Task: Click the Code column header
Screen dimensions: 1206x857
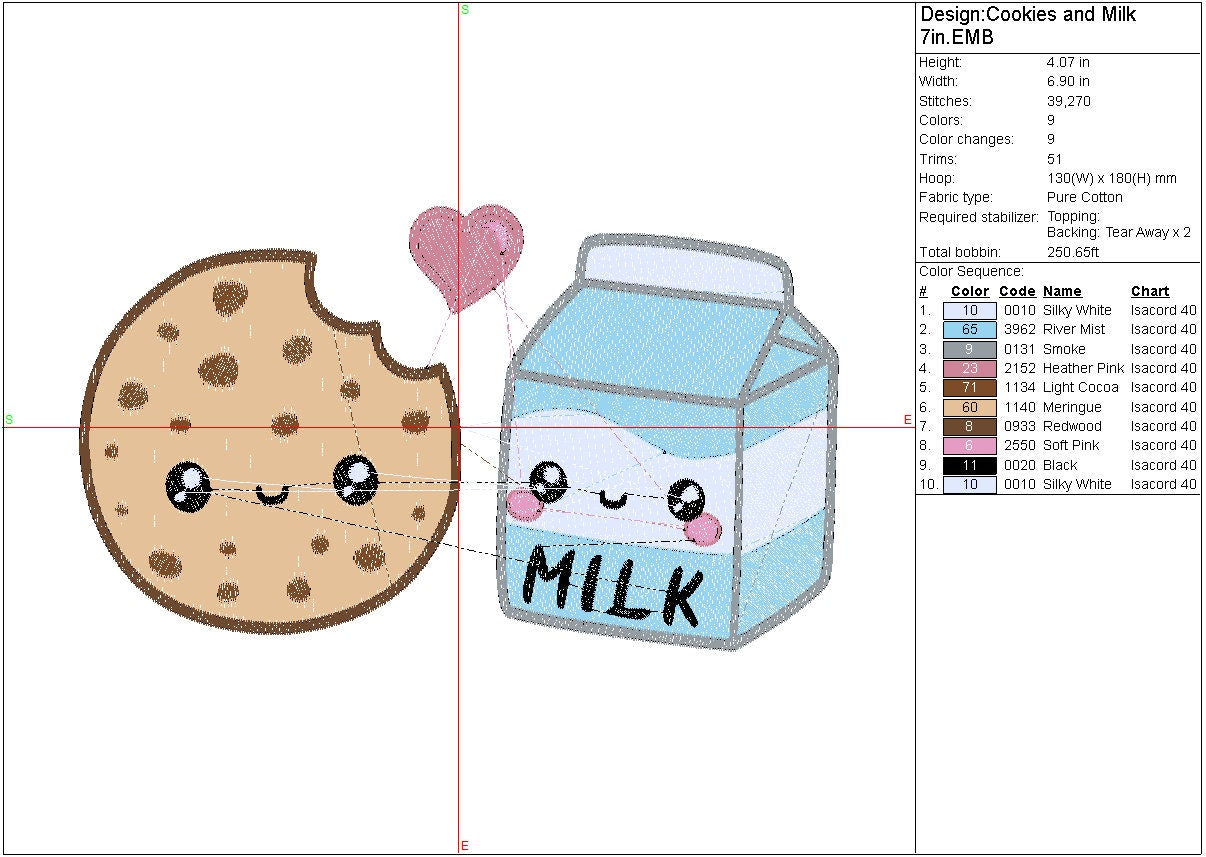Action: (1017, 292)
